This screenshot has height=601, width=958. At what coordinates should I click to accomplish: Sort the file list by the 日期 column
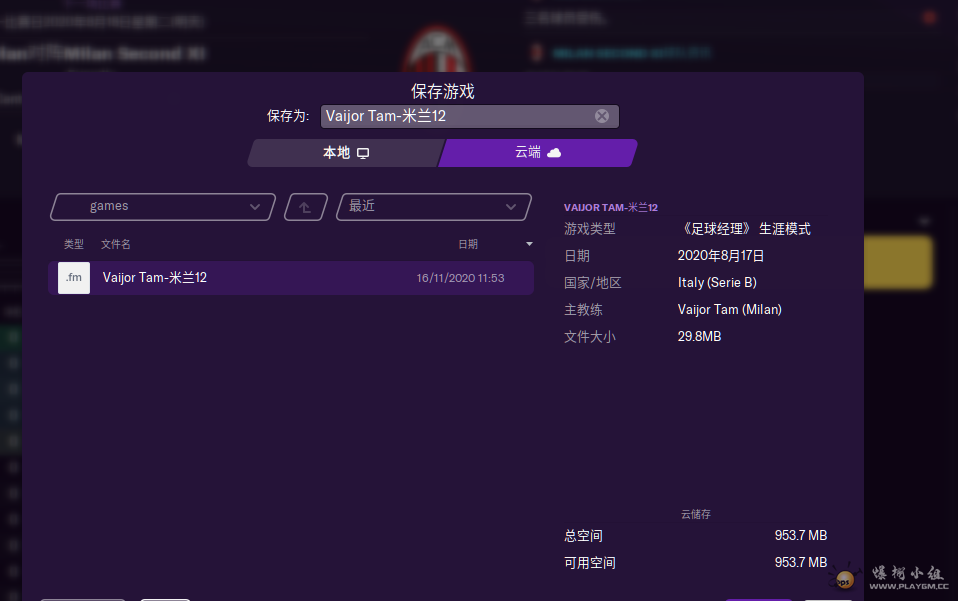tap(468, 244)
